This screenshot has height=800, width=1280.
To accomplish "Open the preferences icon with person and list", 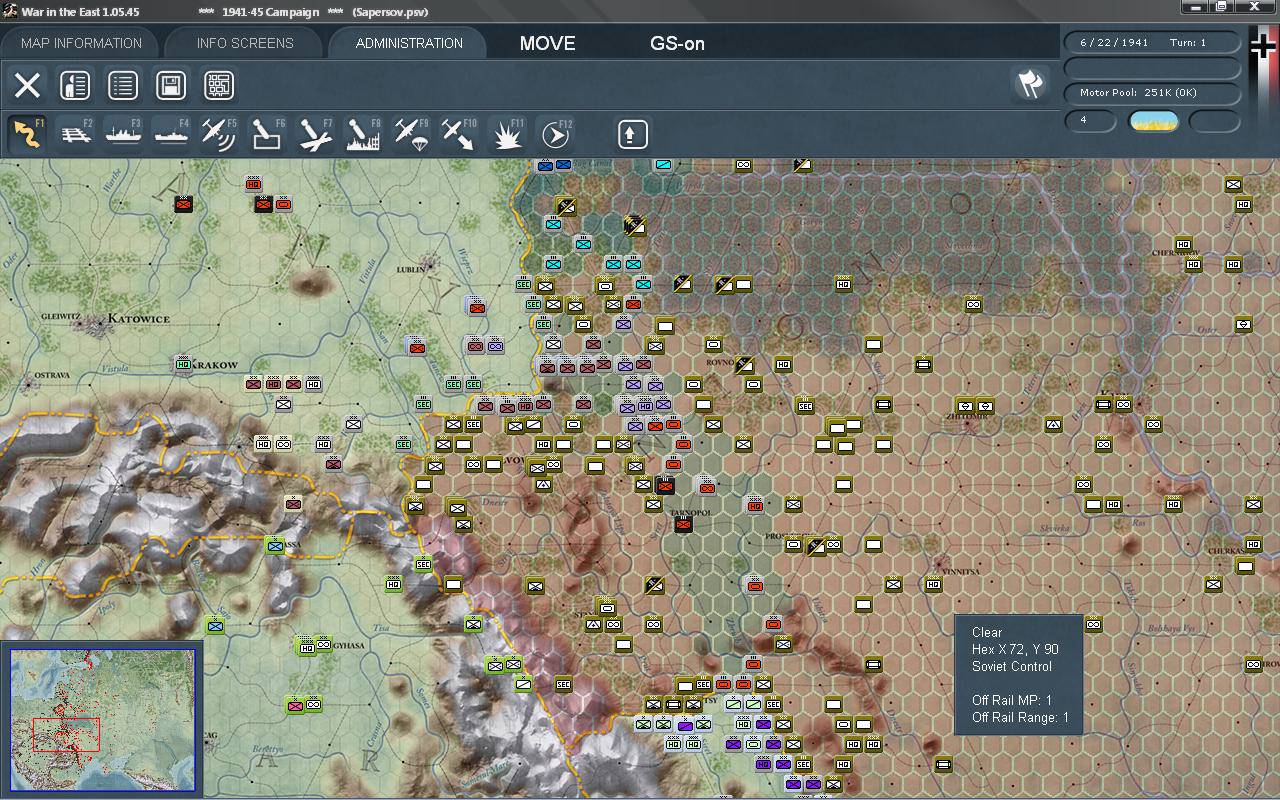I will point(75,85).
